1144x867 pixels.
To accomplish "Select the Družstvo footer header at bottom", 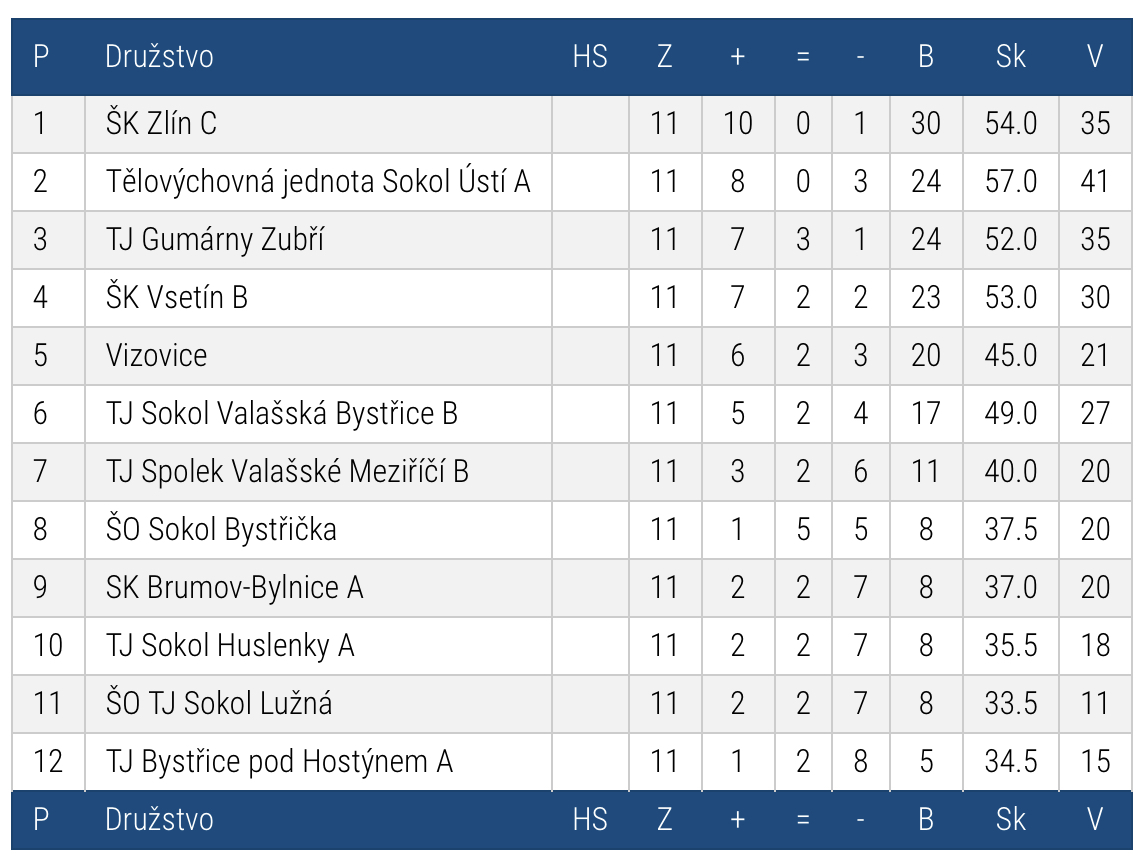I will click(159, 820).
